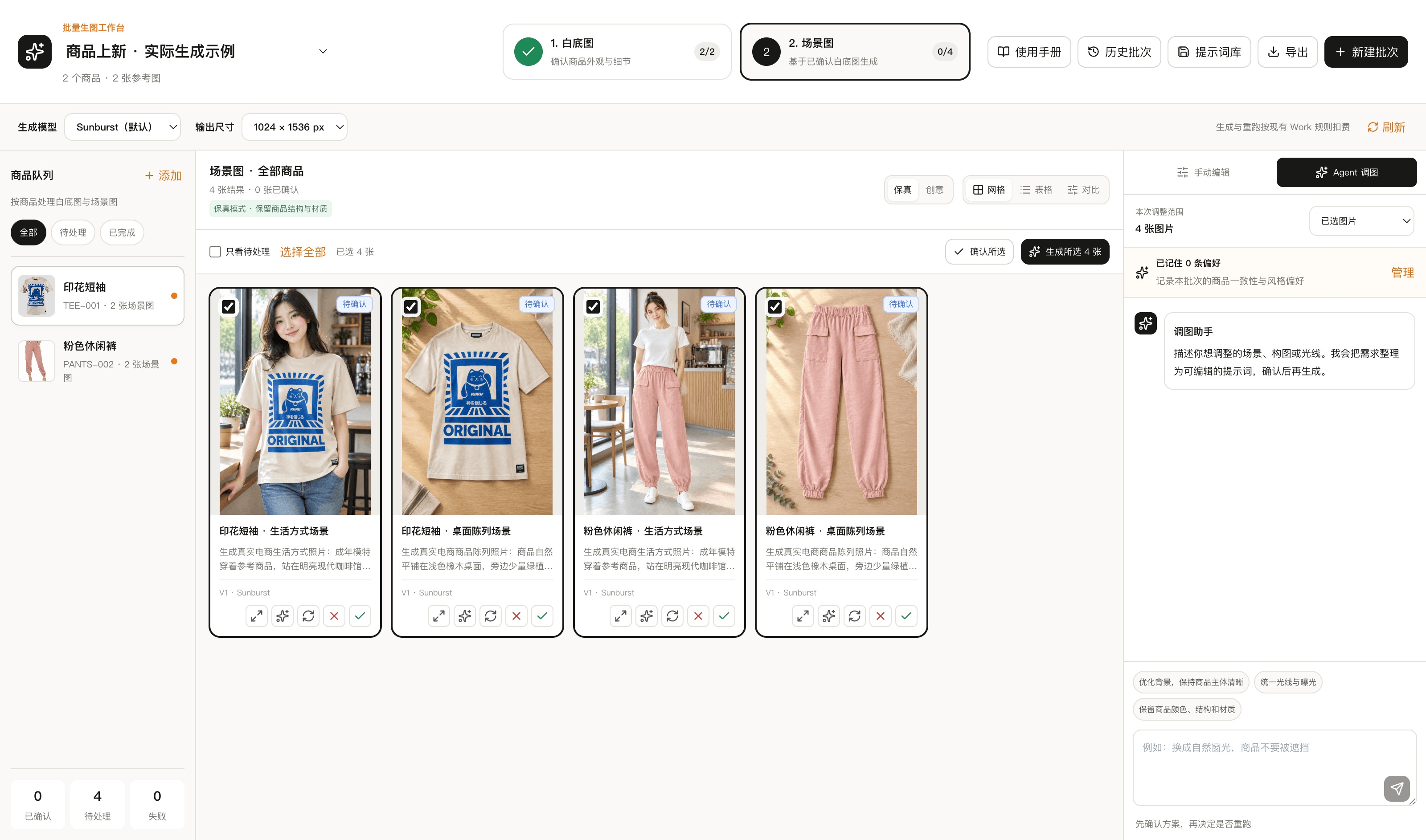This screenshot has width=1426, height=840.
Task: Switch mode toggle to 创意
Action: coord(934,190)
